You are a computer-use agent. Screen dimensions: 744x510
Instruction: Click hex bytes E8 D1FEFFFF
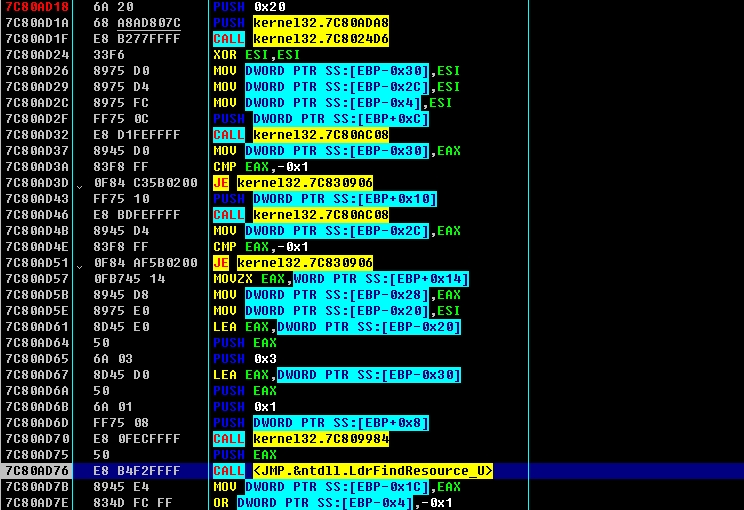pos(137,135)
